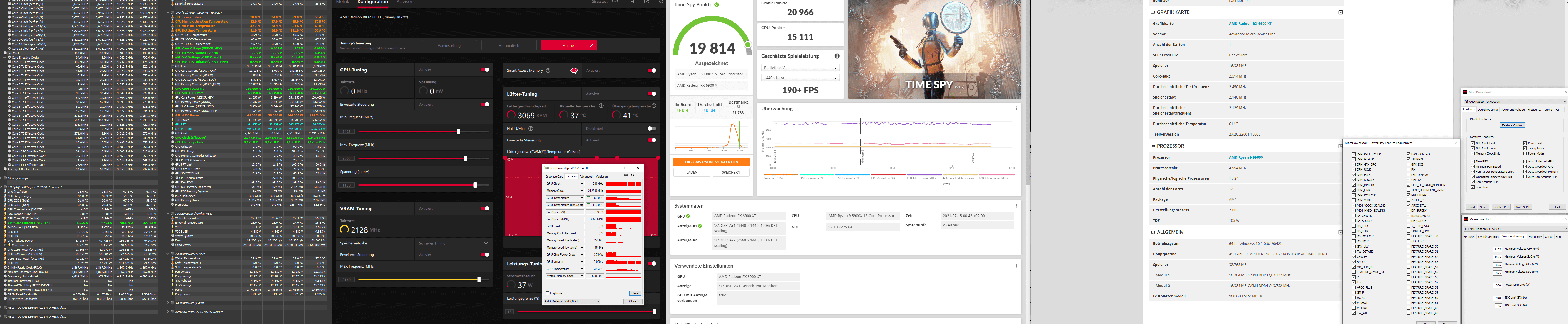Open GPU-Z device dropdown AMD Radeon RX 6900 XT
The width and height of the screenshot is (1568, 324).
tap(572, 301)
